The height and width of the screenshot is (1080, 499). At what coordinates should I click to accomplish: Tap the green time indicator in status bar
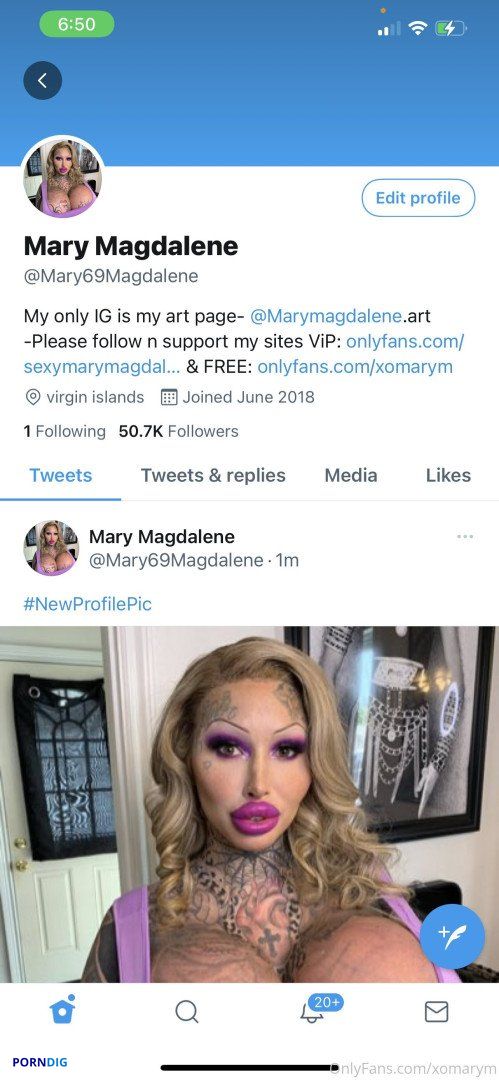coord(77,24)
